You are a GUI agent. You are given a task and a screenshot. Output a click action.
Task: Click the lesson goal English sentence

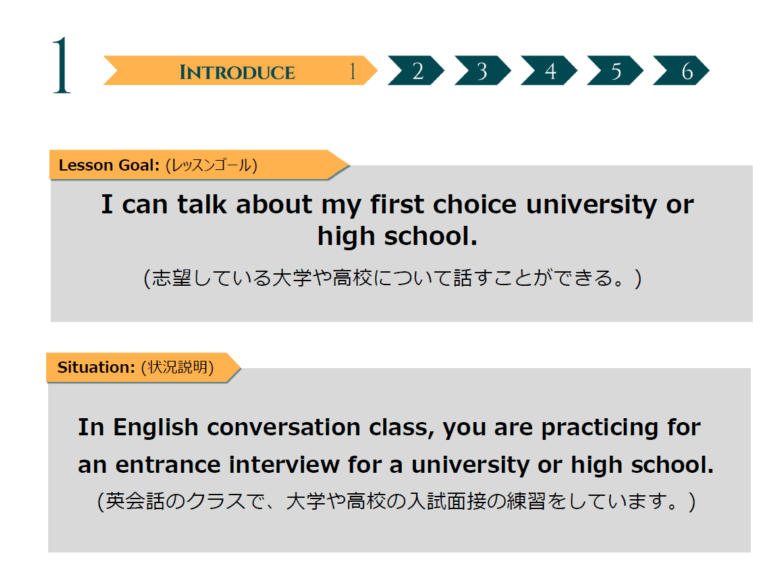(397, 220)
